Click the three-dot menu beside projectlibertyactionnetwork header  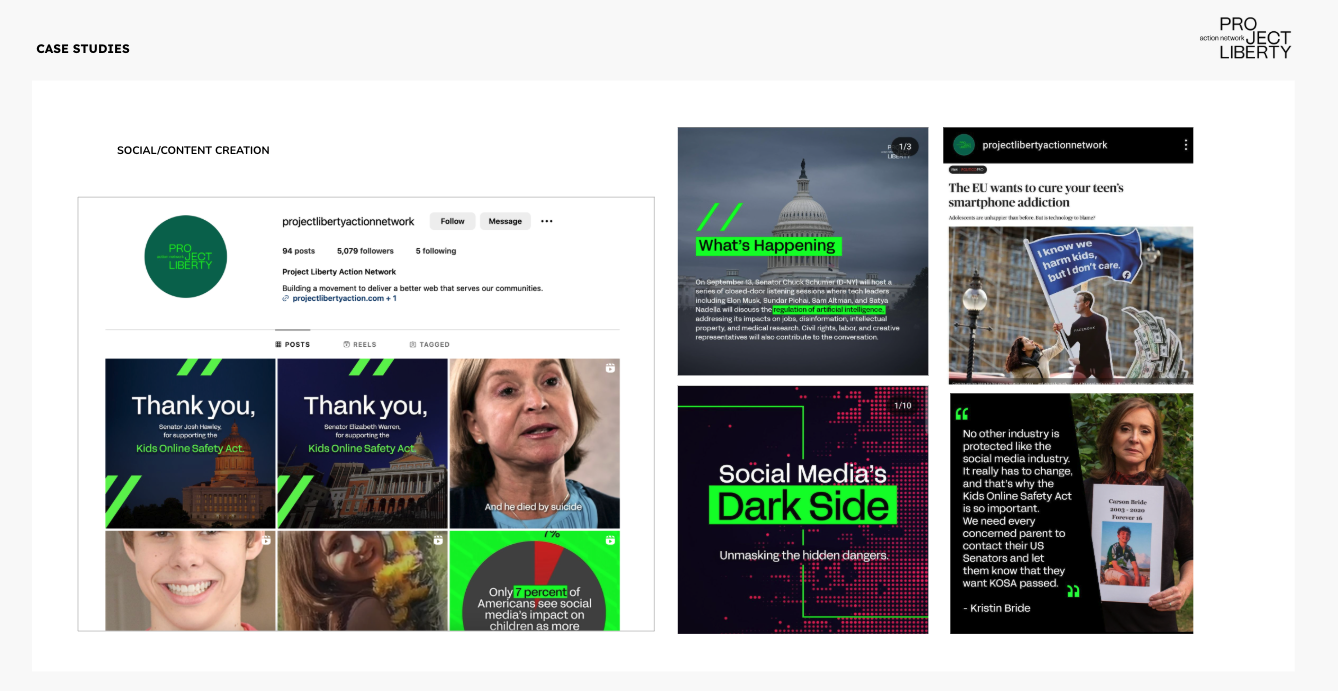tap(1186, 145)
